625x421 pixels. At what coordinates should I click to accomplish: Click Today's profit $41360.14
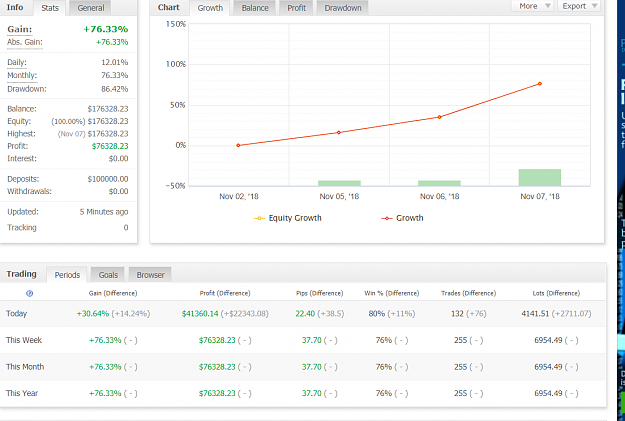coord(200,314)
